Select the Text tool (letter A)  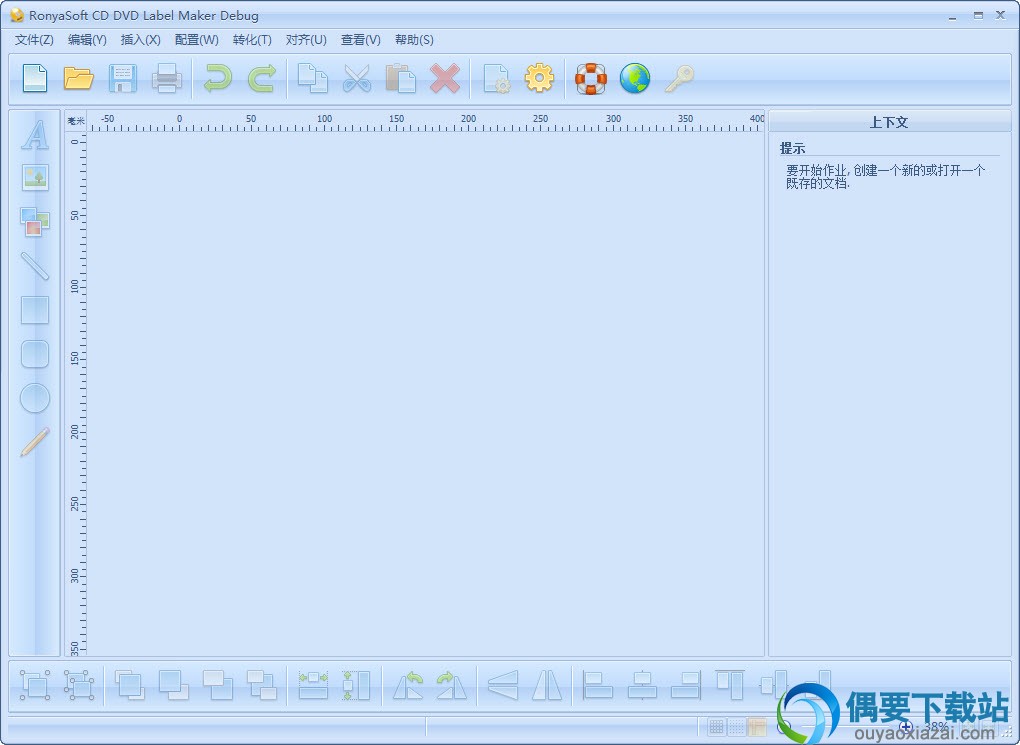pos(35,135)
